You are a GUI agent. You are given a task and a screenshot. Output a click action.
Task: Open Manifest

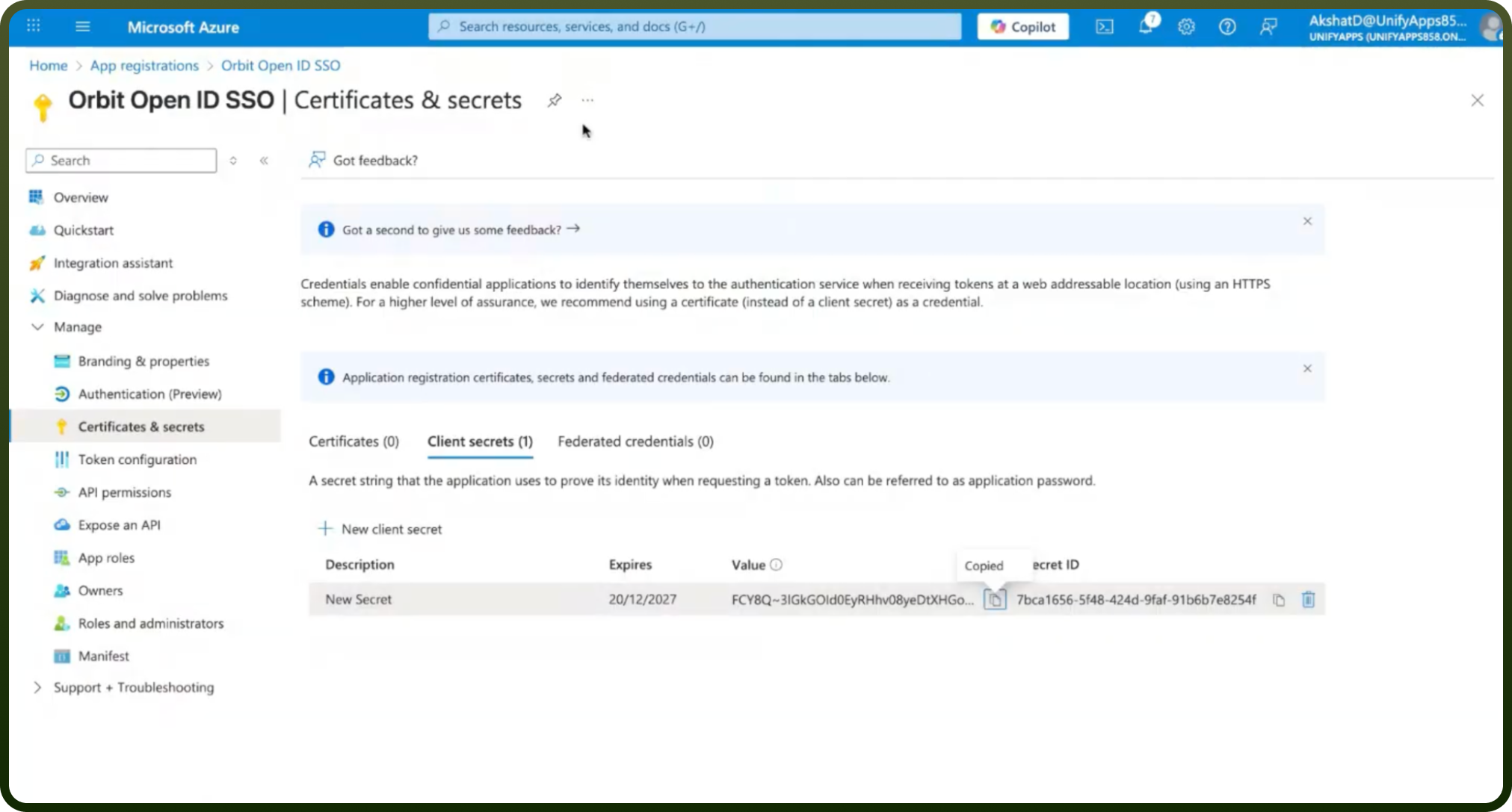point(103,656)
